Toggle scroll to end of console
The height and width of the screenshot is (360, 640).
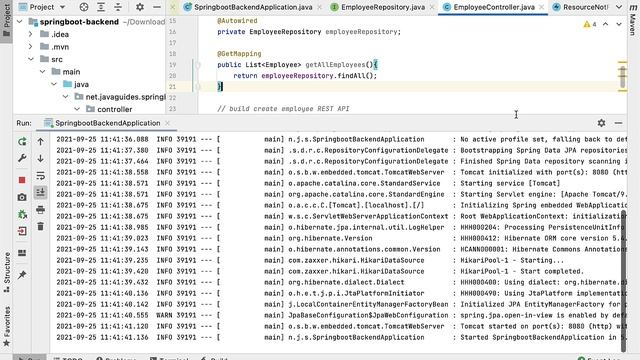pyautogui.click(x=40, y=193)
